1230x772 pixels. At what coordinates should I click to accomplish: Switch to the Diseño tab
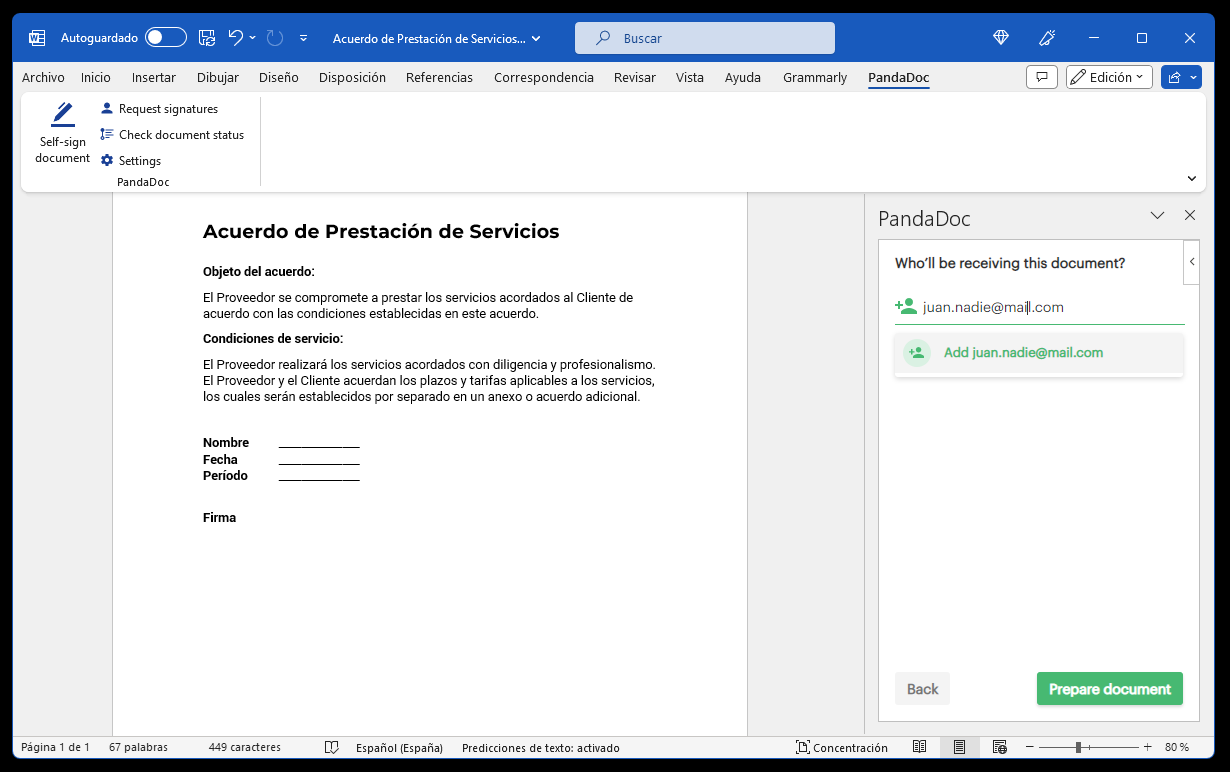[278, 77]
